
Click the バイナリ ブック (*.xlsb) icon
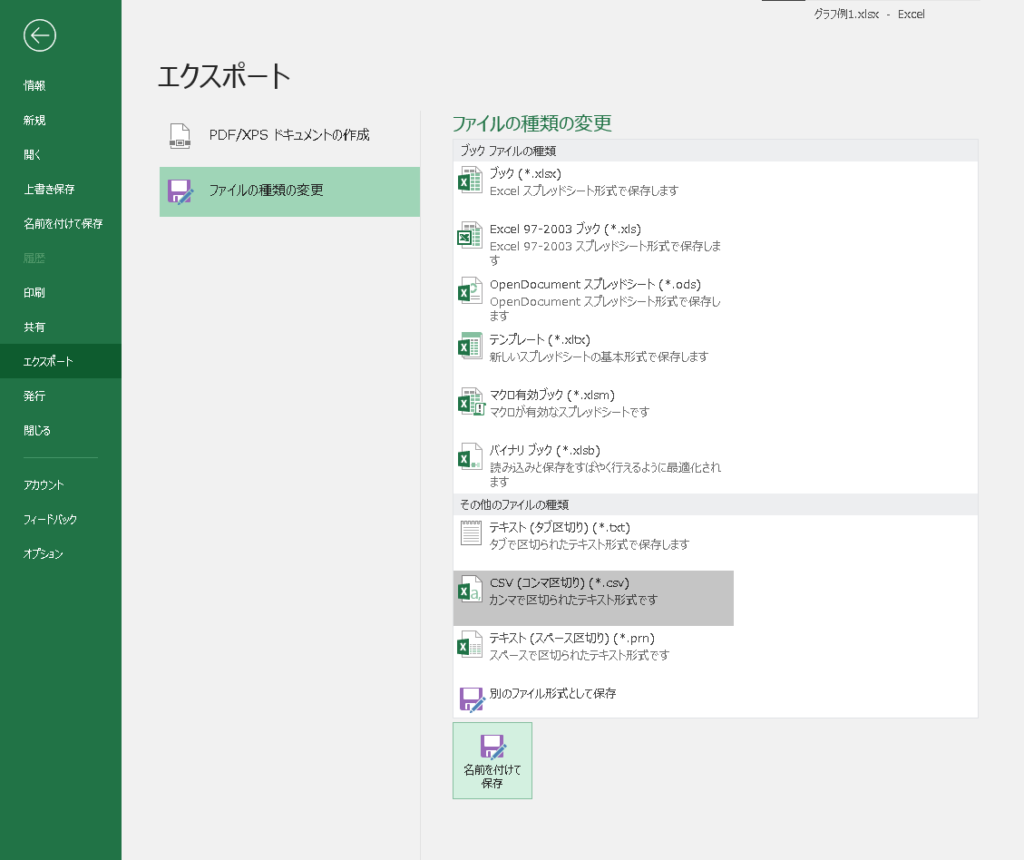pos(470,457)
